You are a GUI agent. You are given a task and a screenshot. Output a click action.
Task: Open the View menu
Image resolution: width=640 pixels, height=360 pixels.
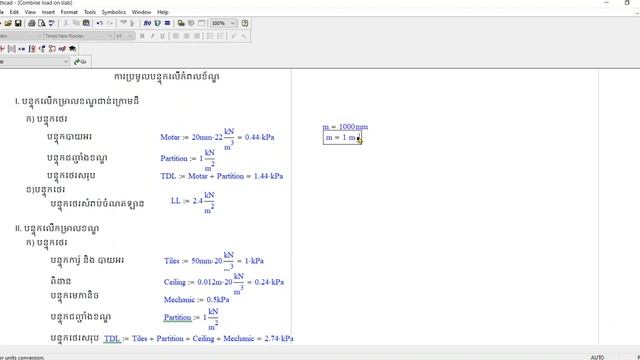[x=30, y=12]
